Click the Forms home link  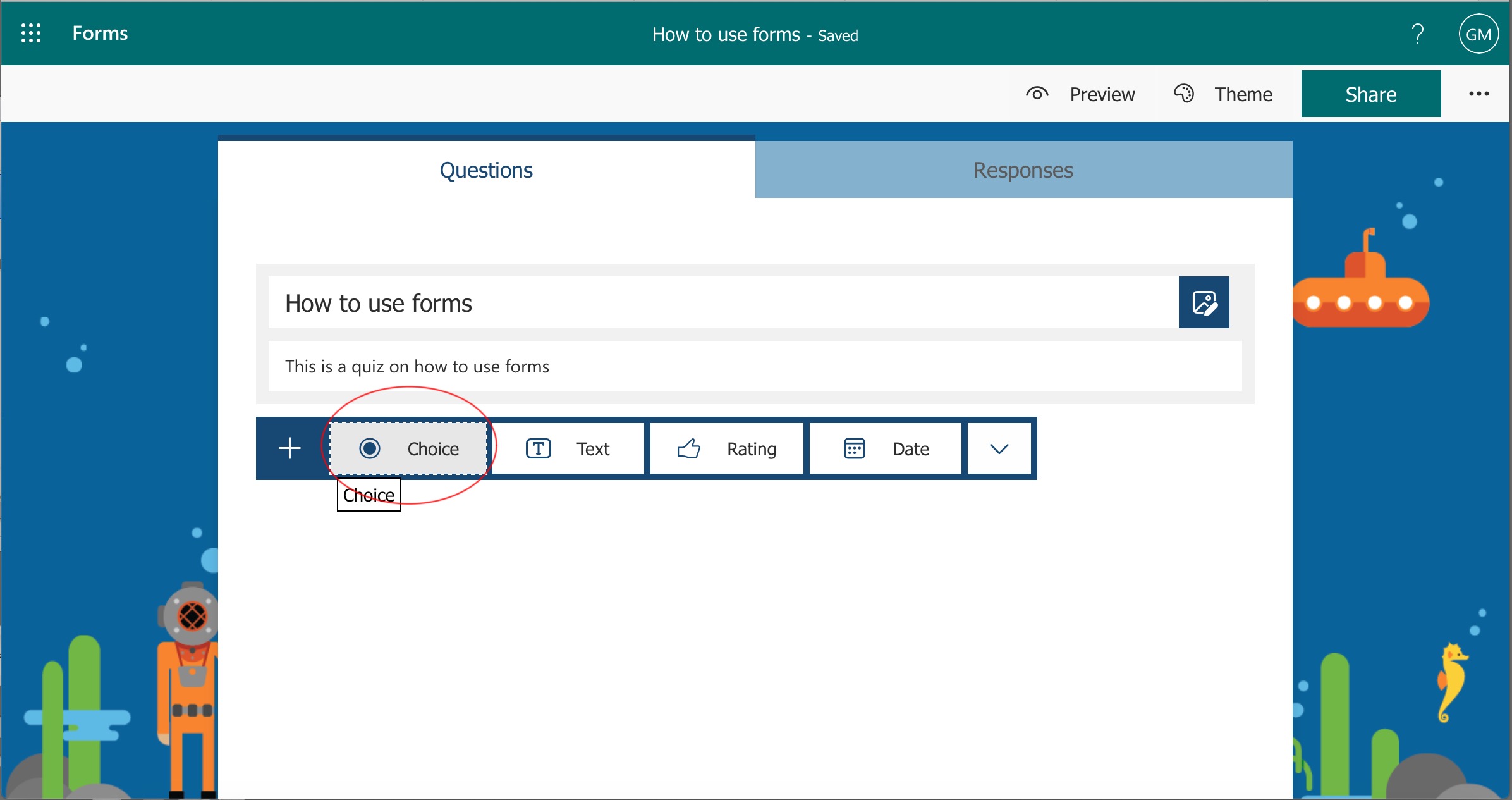tap(100, 33)
